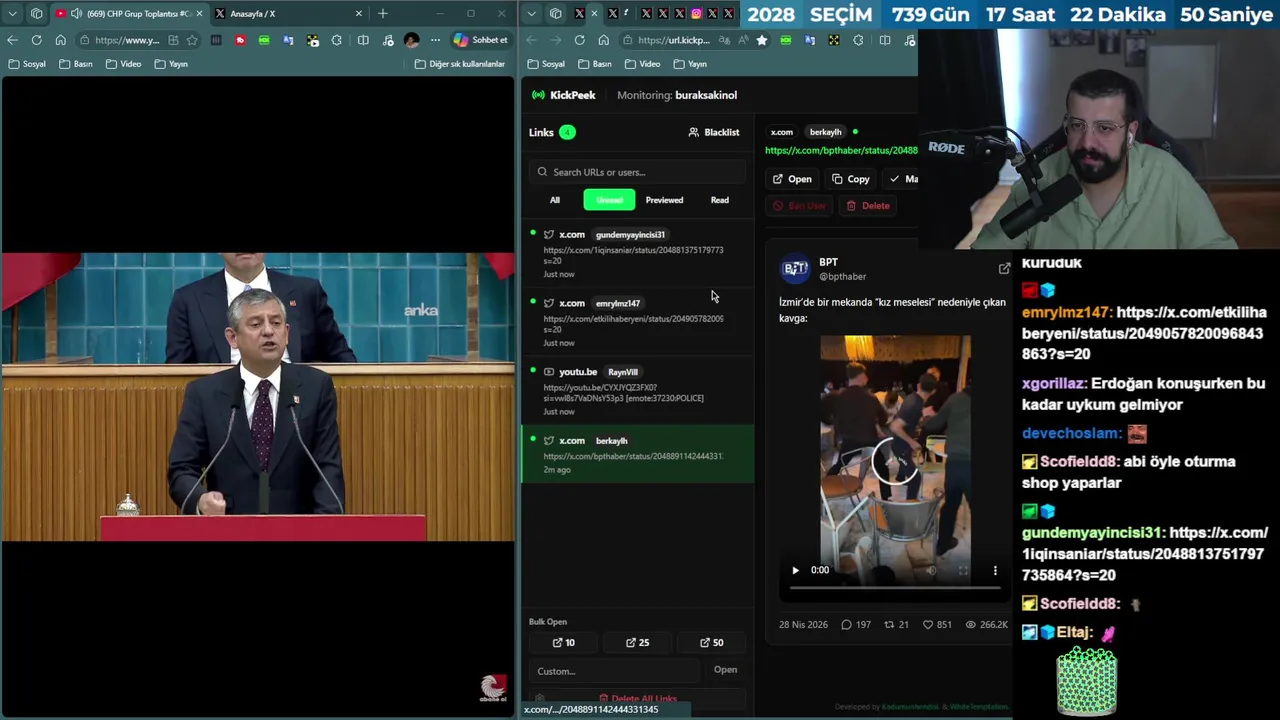
Task: Click the Ban User button
Action: (x=799, y=206)
